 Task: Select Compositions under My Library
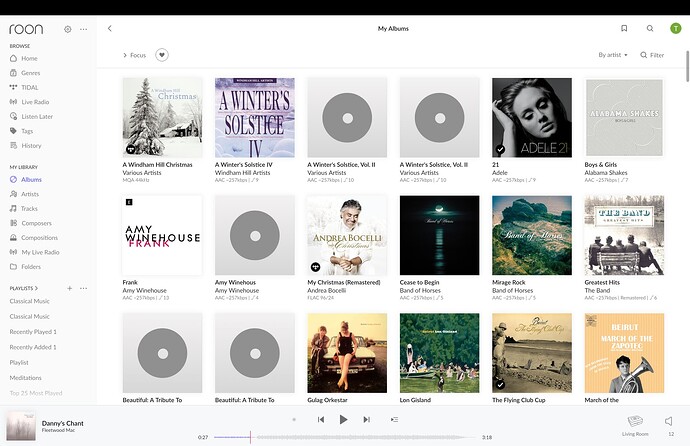coord(34,238)
